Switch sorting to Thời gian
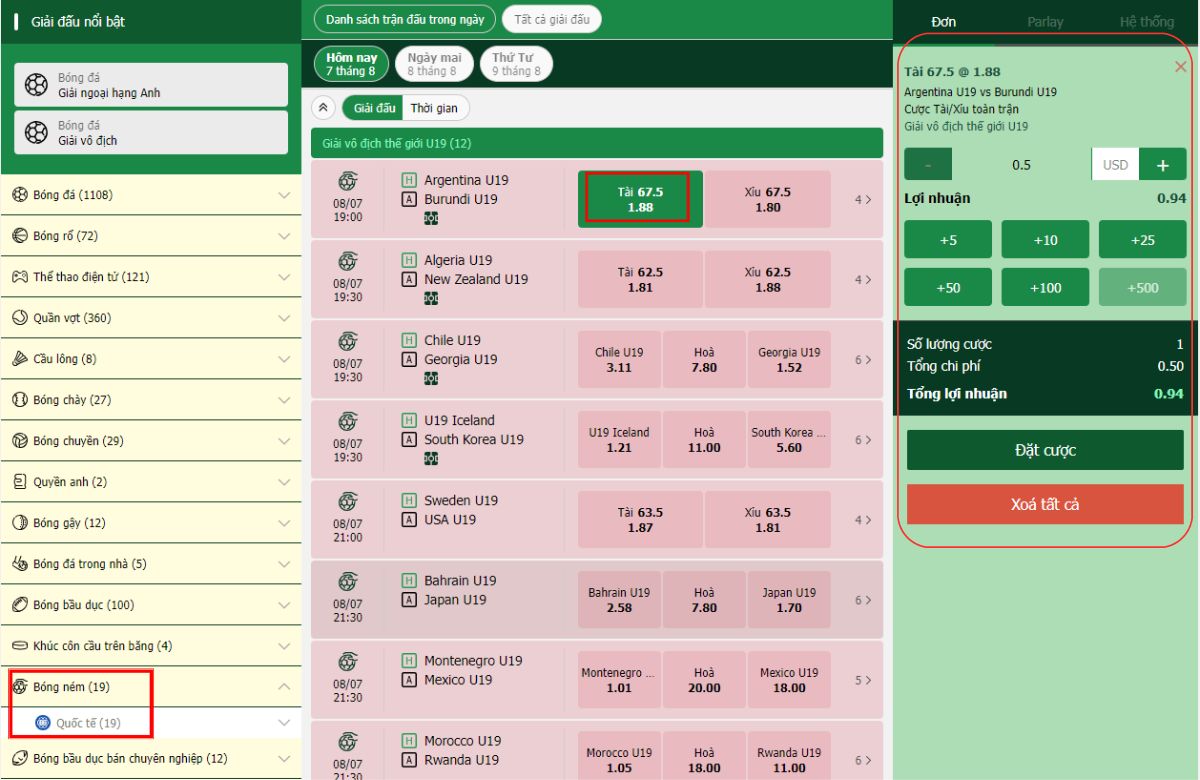This screenshot has width=1200, height=780. (434, 108)
